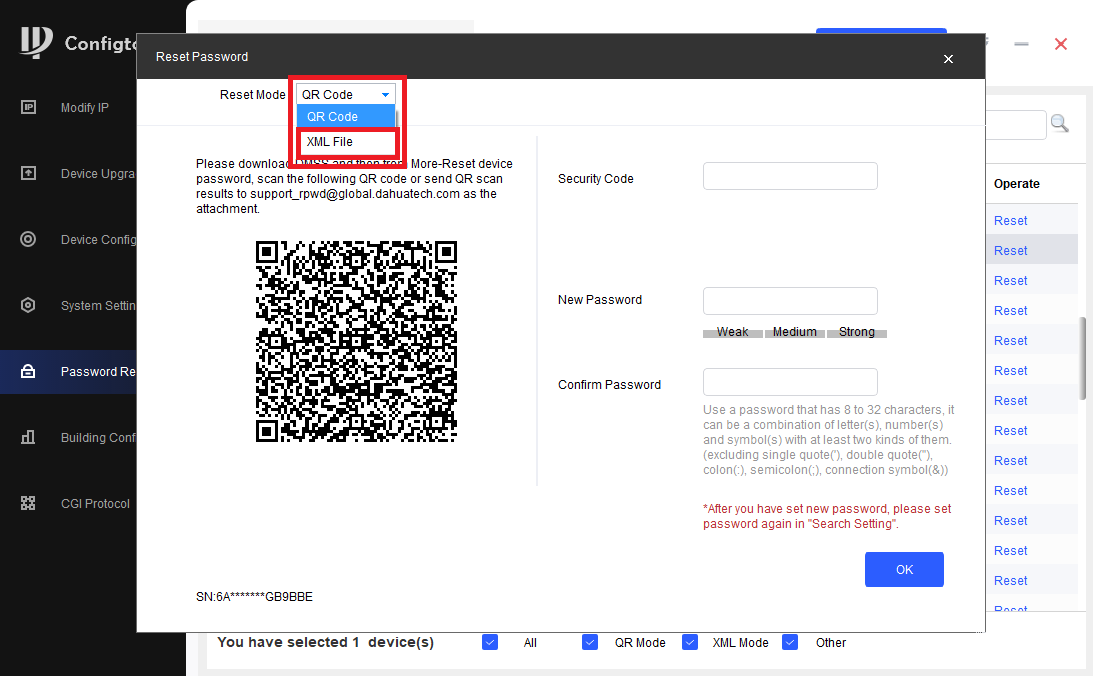Click the Strong password strength indicator
The width and height of the screenshot is (1093, 676).
click(x=857, y=332)
